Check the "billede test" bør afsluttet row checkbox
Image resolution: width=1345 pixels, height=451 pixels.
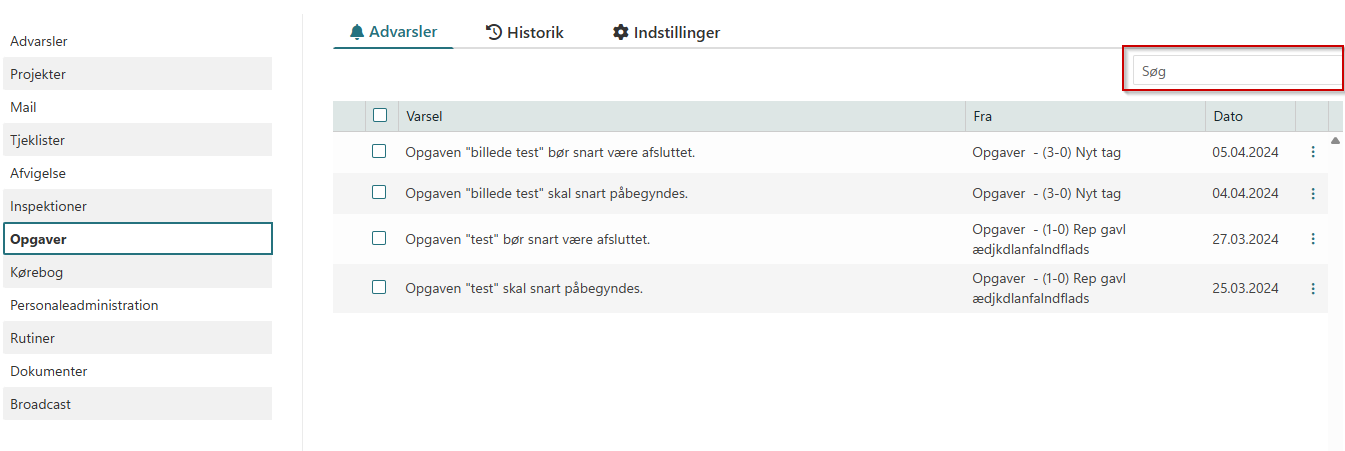(x=379, y=151)
